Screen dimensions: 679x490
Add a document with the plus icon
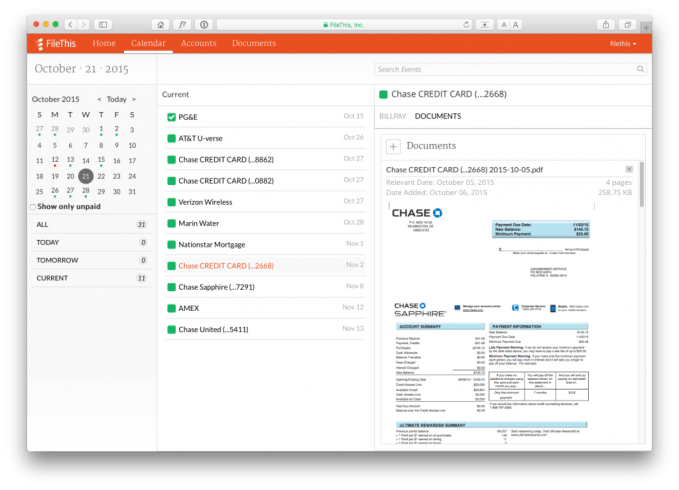click(x=393, y=147)
